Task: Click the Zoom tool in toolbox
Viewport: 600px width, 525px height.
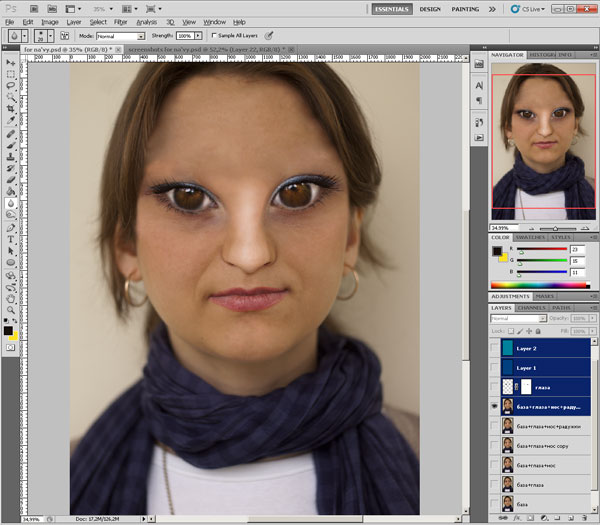Action: pos(10,308)
